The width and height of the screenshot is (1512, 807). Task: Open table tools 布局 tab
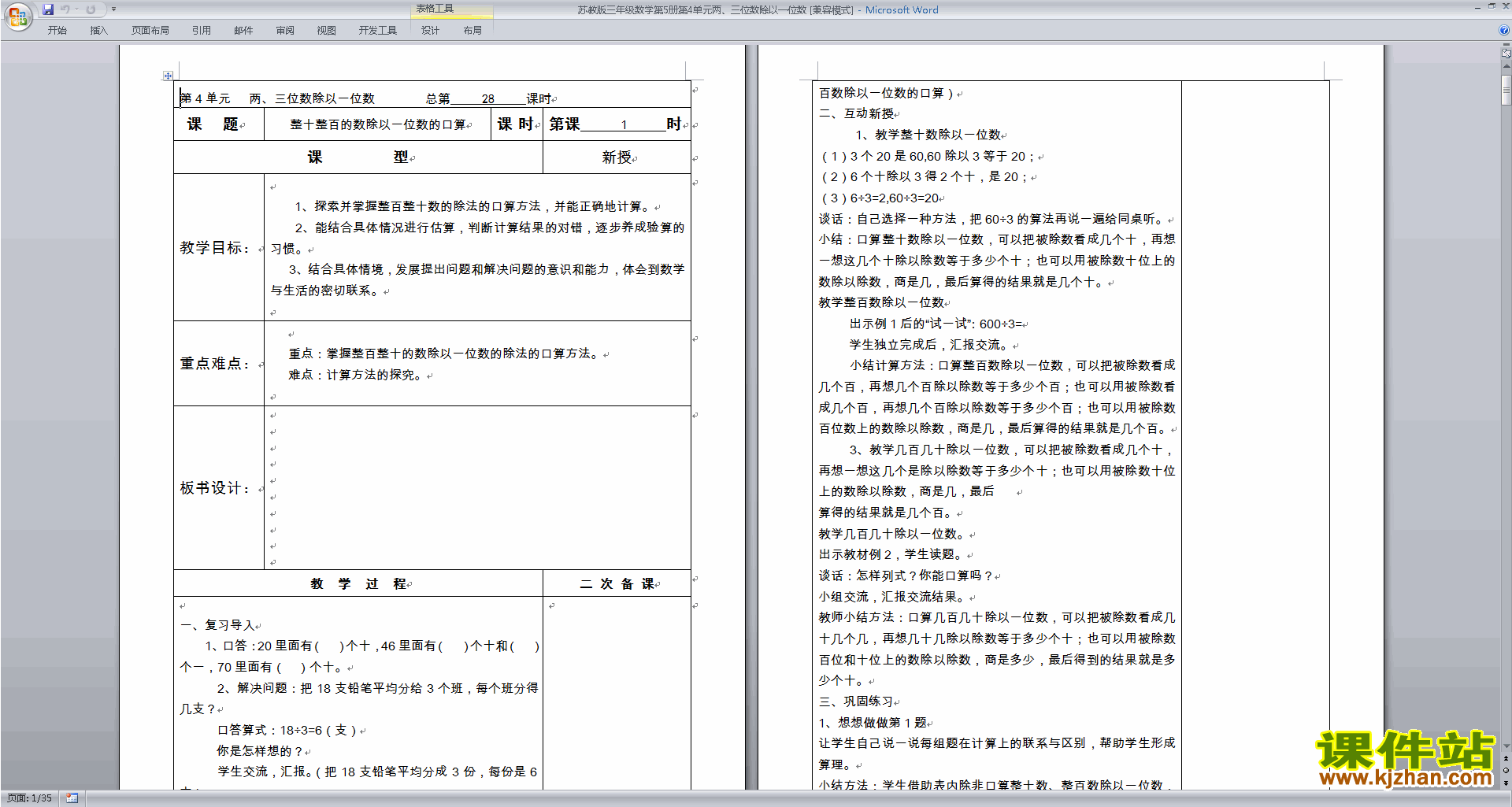click(472, 31)
